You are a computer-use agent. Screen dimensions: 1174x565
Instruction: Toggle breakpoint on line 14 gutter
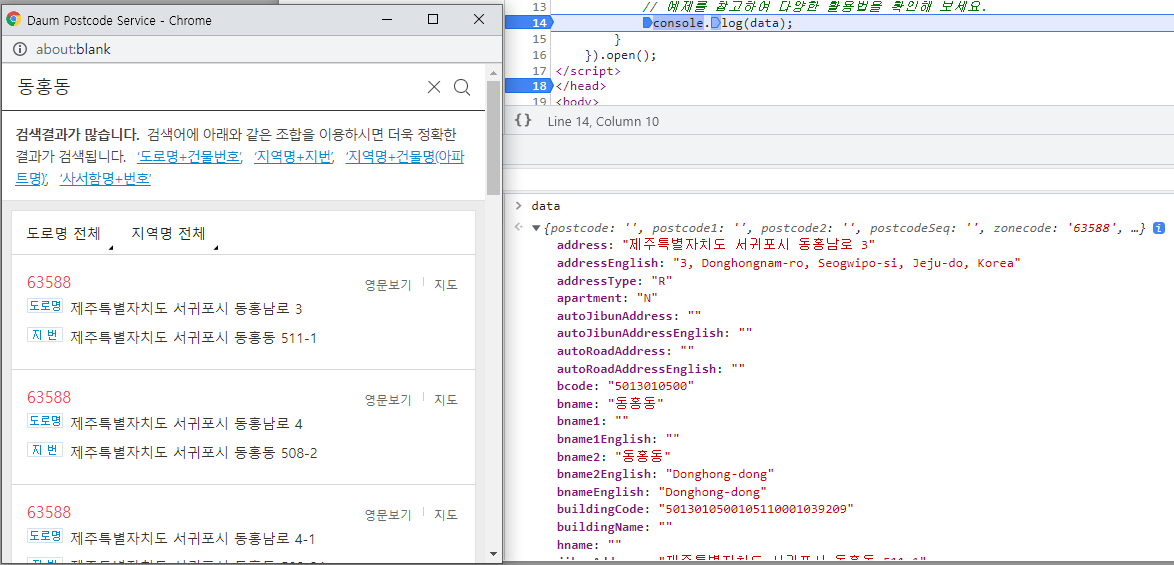(529, 24)
